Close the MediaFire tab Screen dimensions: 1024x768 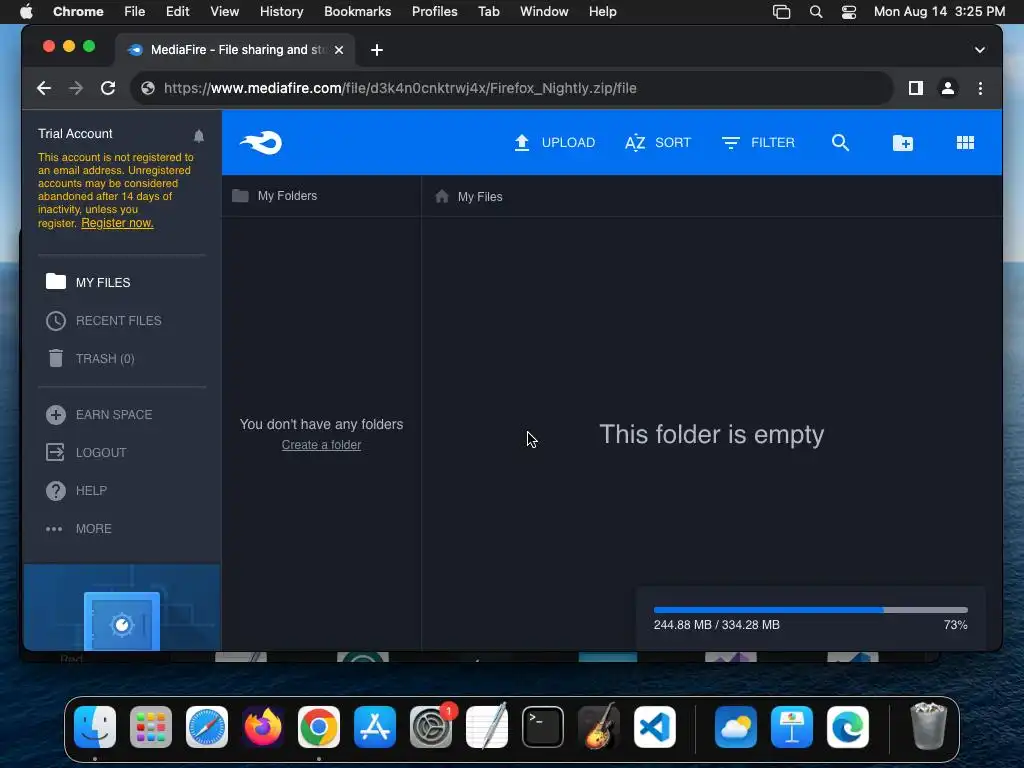(339, 50)
